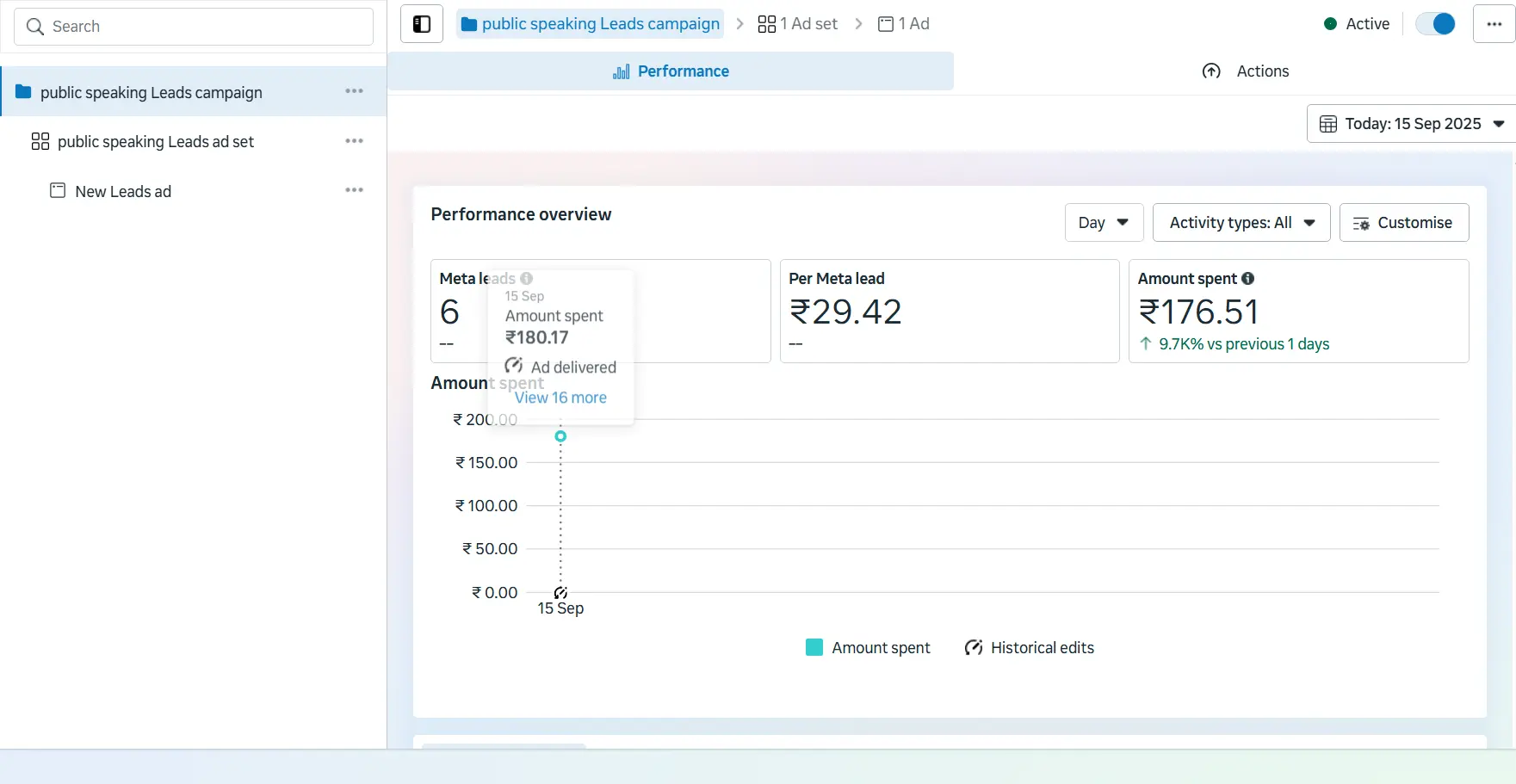Click the View 16 more link
Viewport: 1516px width, 784px height.
coord(560,398)
